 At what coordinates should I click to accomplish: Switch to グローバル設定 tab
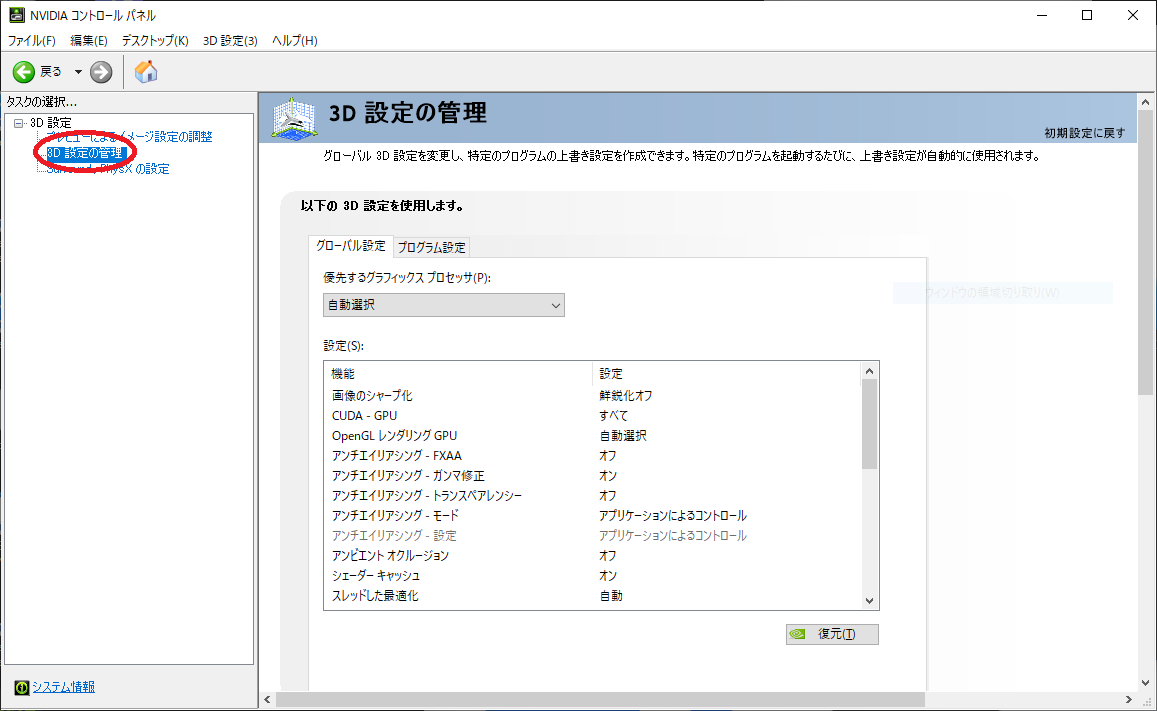[350, 246]
